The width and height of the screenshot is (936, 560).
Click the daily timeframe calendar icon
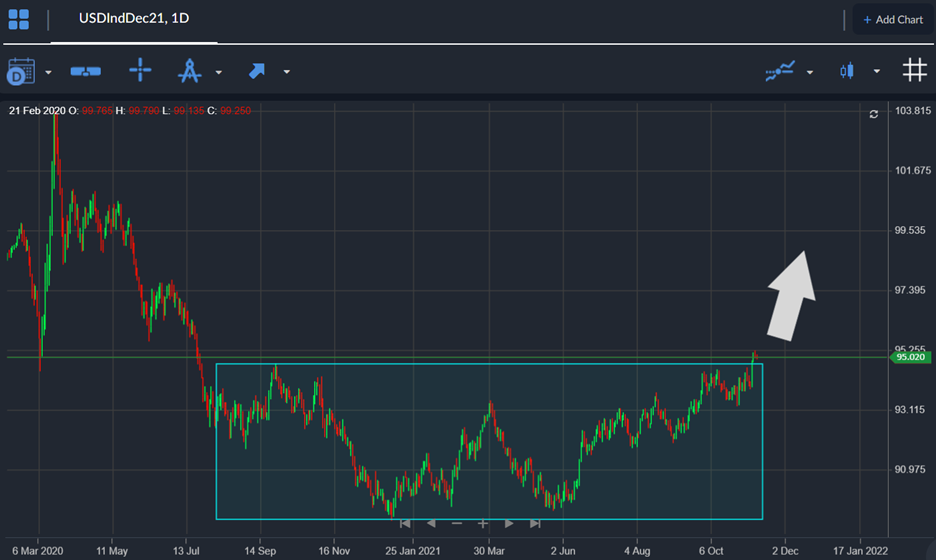point(21,71)
